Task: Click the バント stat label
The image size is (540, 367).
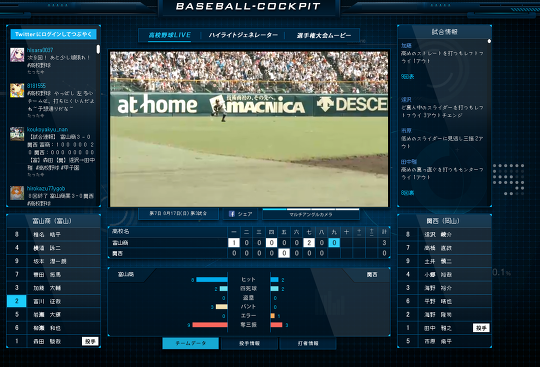Action: [248, 306]
